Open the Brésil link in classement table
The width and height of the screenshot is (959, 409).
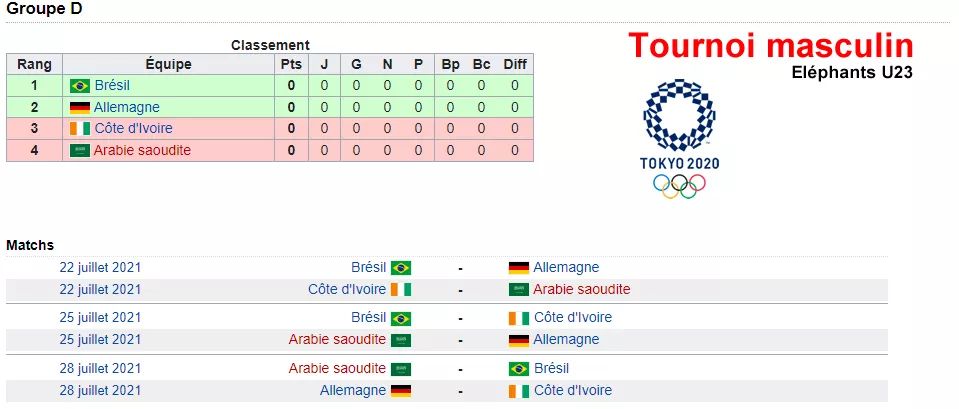coord(112,86)
